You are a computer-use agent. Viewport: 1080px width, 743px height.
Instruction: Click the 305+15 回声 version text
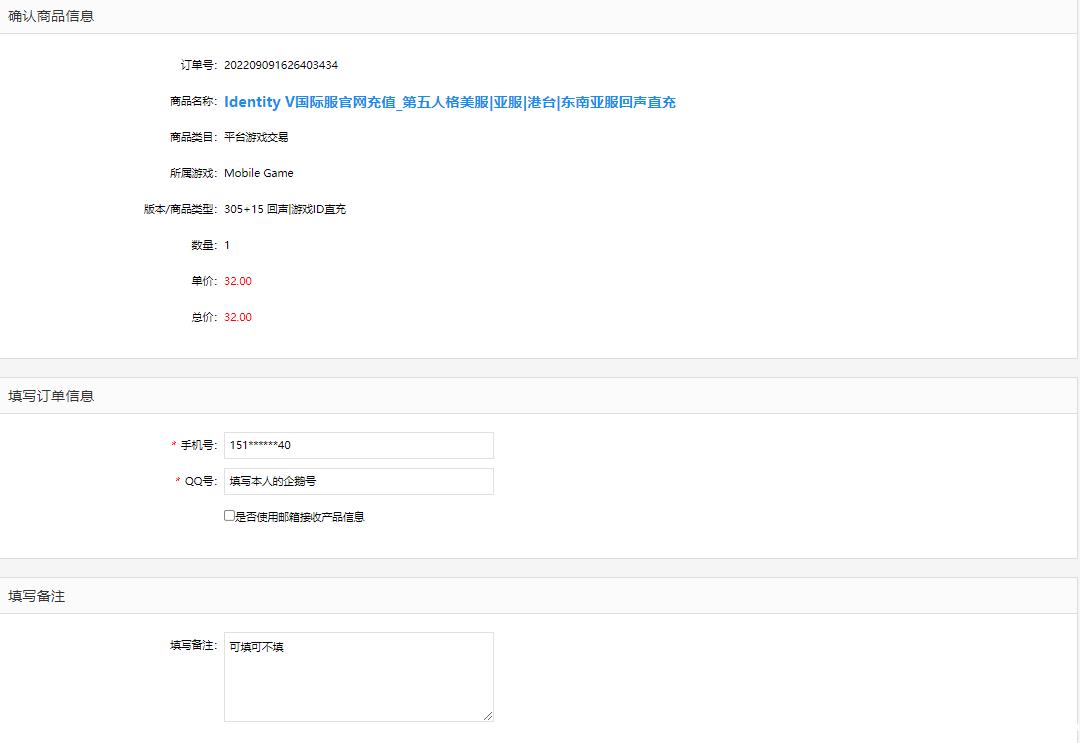click(285, 209)
